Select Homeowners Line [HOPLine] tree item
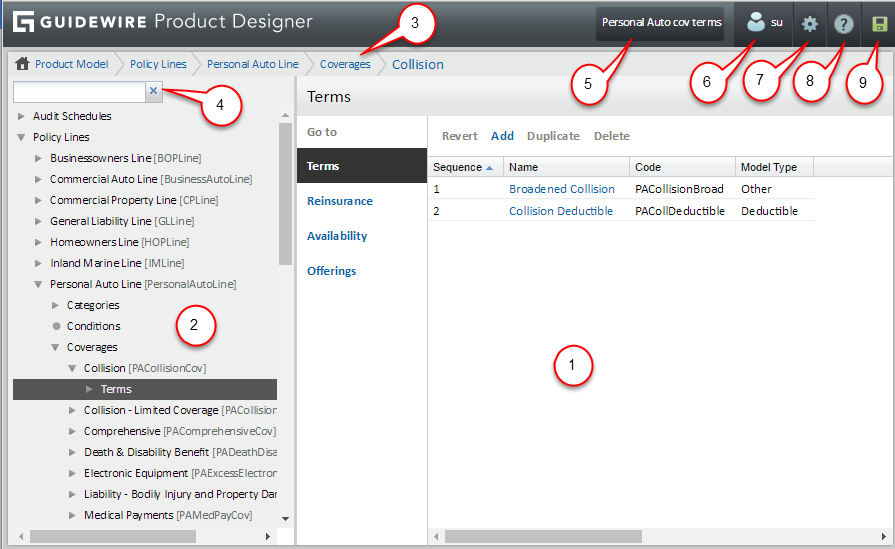 tap(119, 242)
